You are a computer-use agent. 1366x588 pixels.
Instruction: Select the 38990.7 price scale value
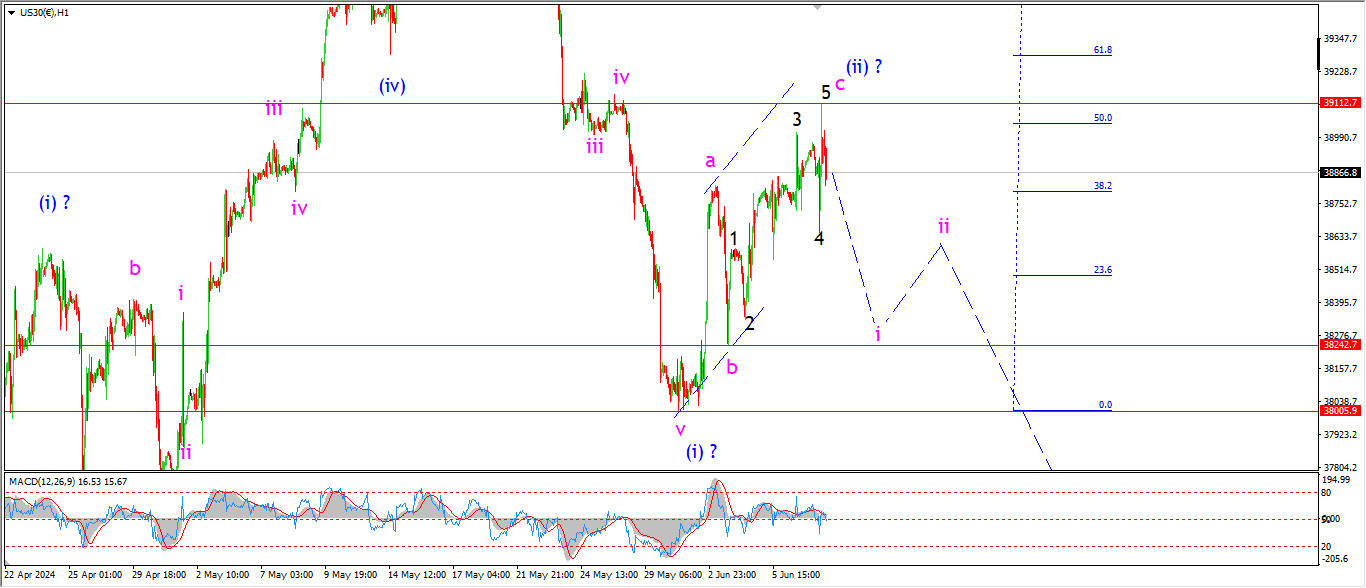[1340, 138]
